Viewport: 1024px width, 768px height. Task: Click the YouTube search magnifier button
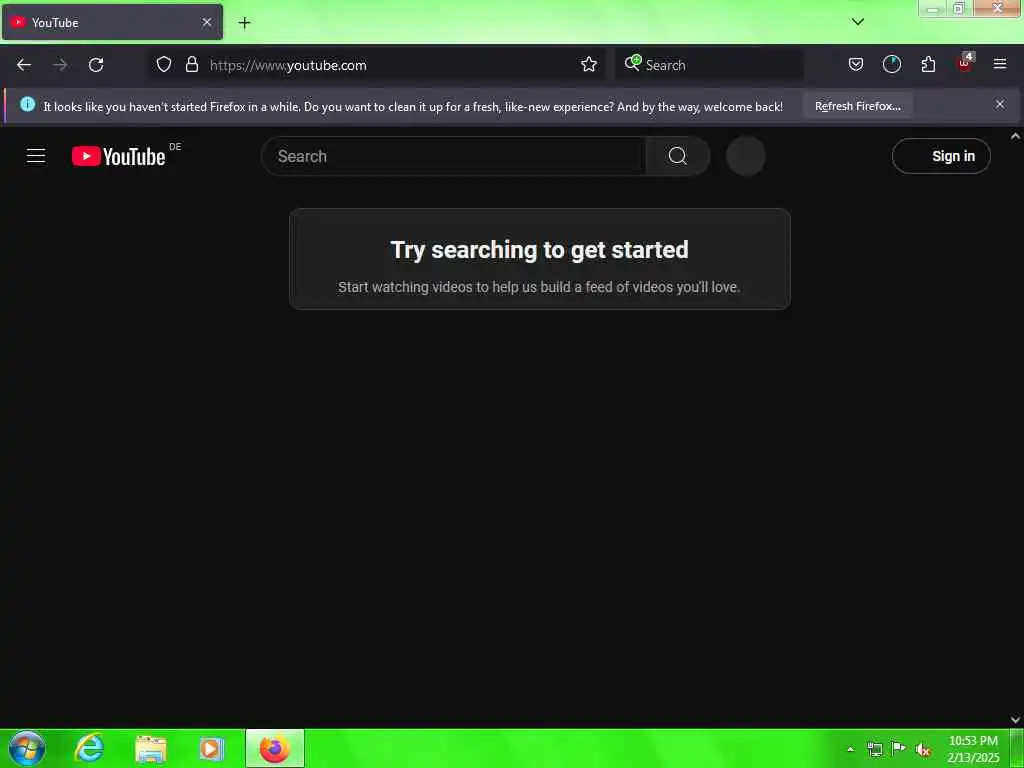(x=677, y=156)
